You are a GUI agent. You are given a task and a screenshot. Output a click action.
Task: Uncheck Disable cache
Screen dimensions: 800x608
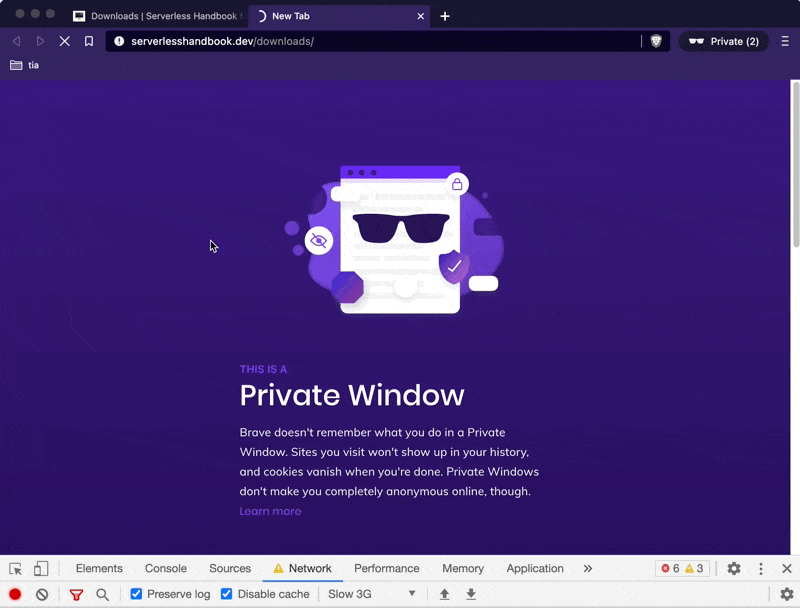pos(227,594)
